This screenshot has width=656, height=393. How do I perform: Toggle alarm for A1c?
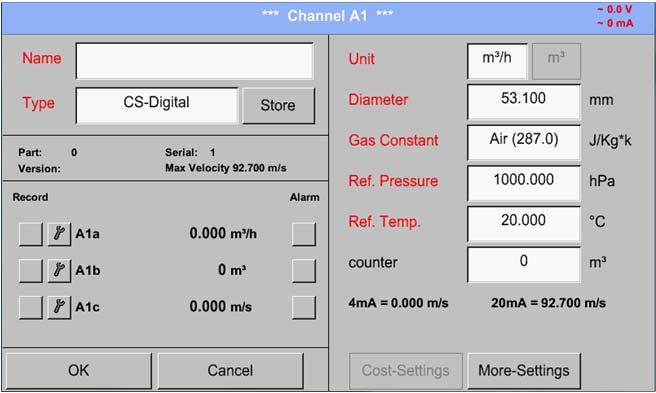point(304,307)
